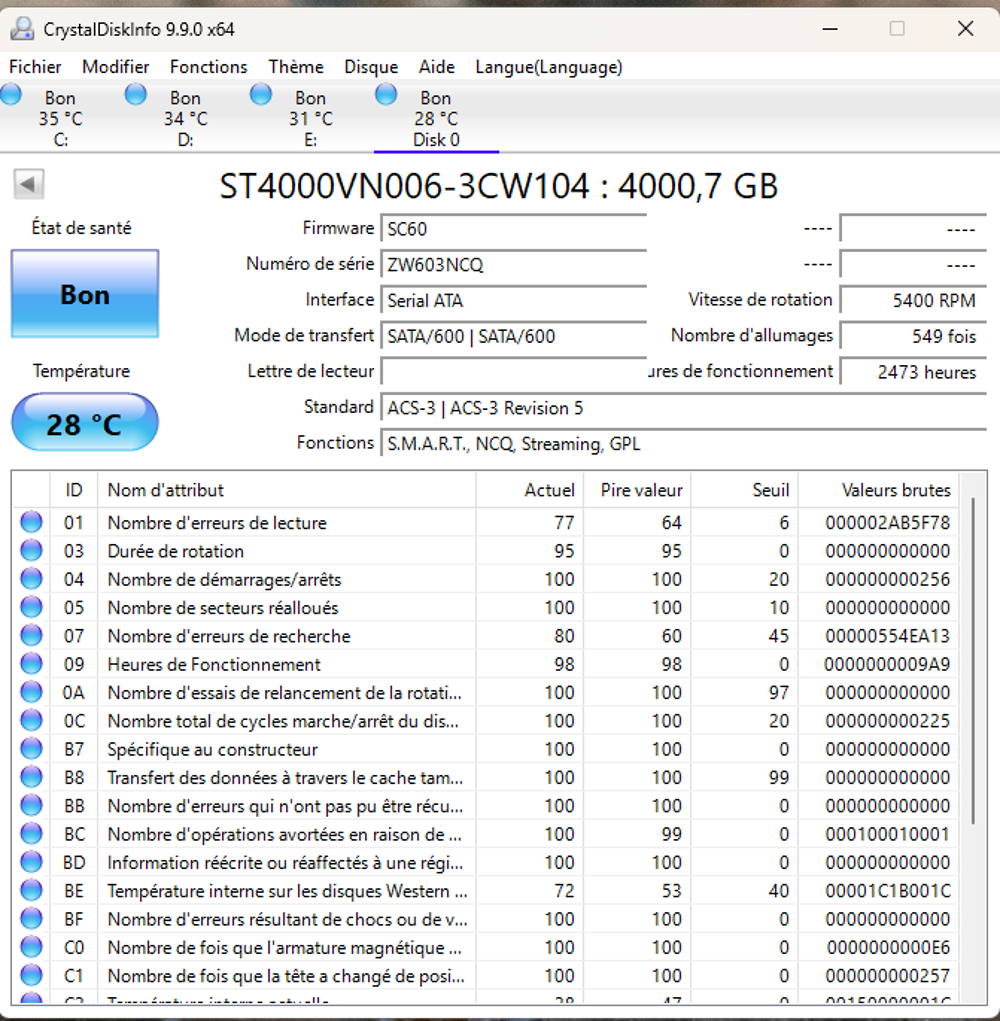This screenshot has width=1000, height=1021.
Task: Click raw value 00000554EA13
Action: pos(887,636)
